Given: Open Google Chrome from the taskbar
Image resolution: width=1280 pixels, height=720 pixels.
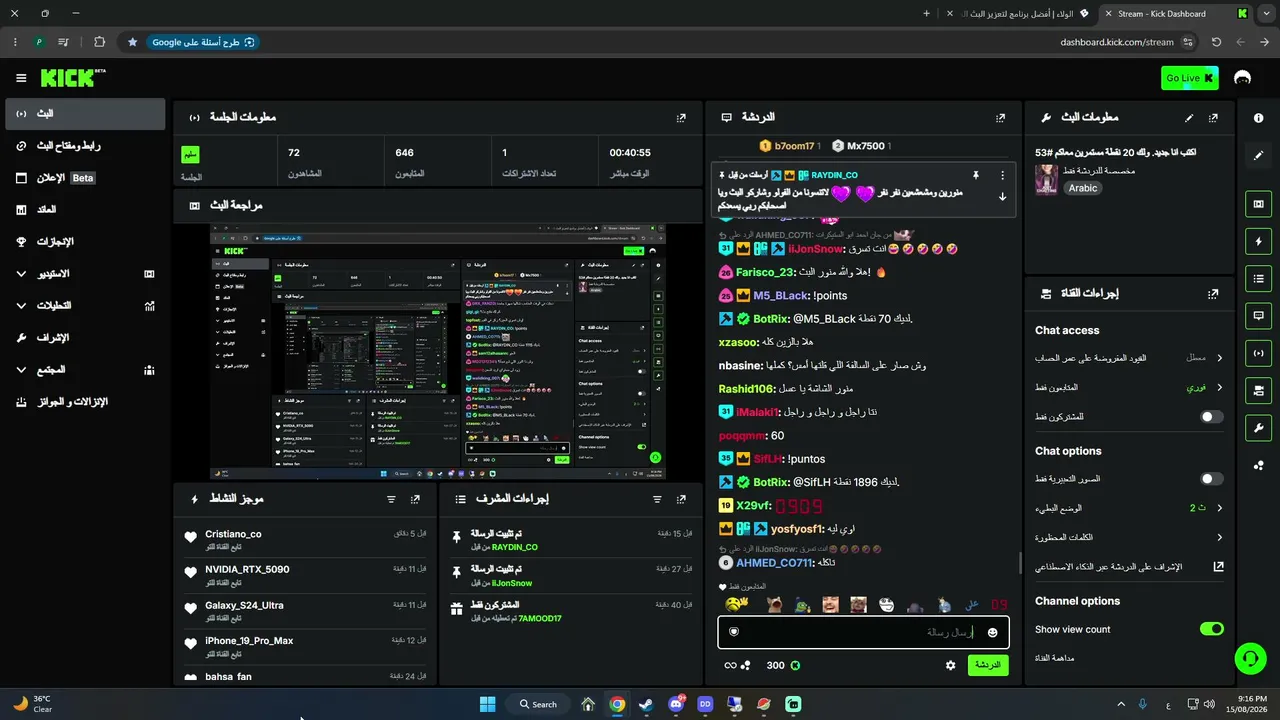Looking at the screenshot, I should point(617,704).
